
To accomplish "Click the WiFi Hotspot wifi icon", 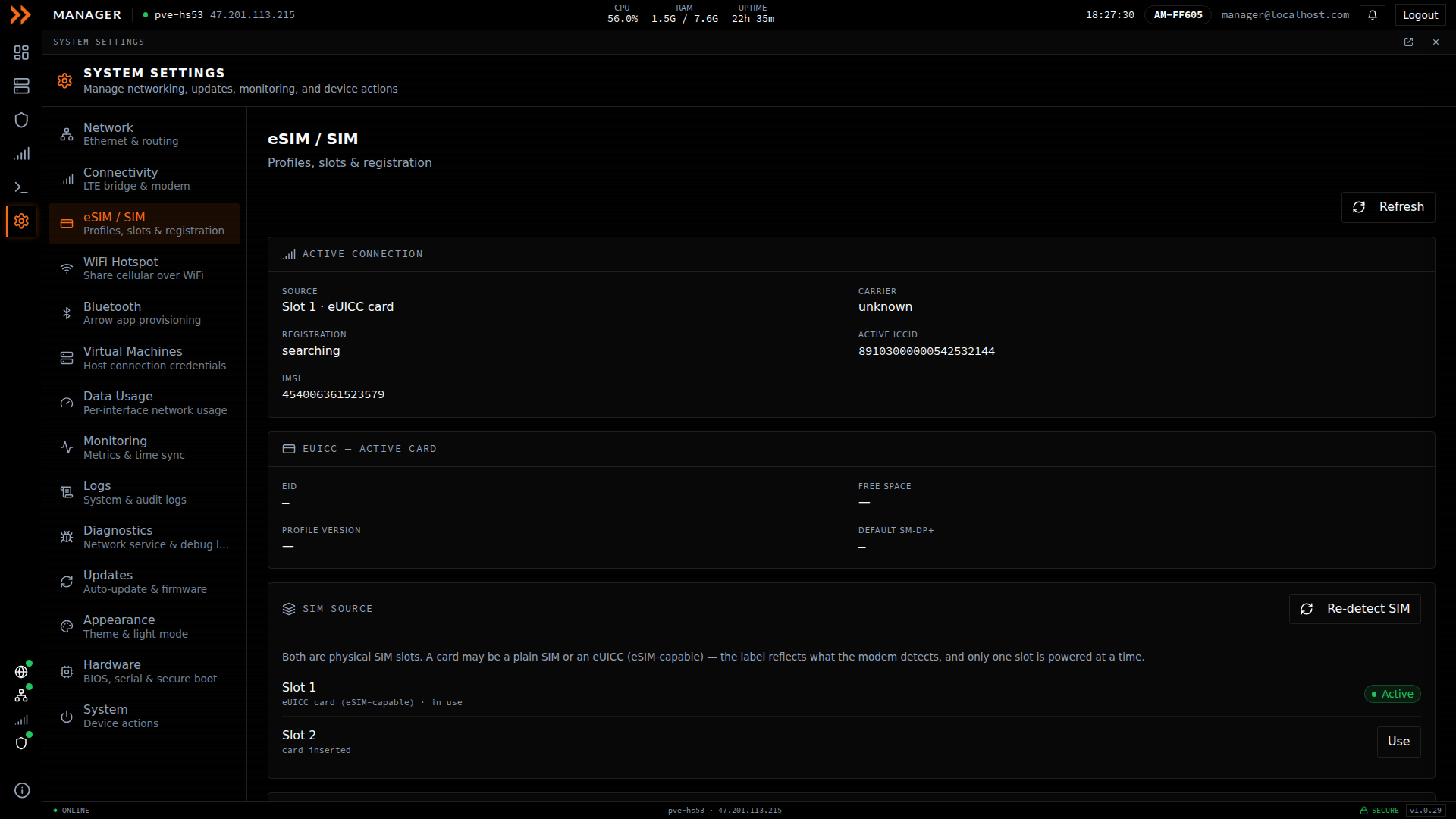I will (x=67, y=268).
